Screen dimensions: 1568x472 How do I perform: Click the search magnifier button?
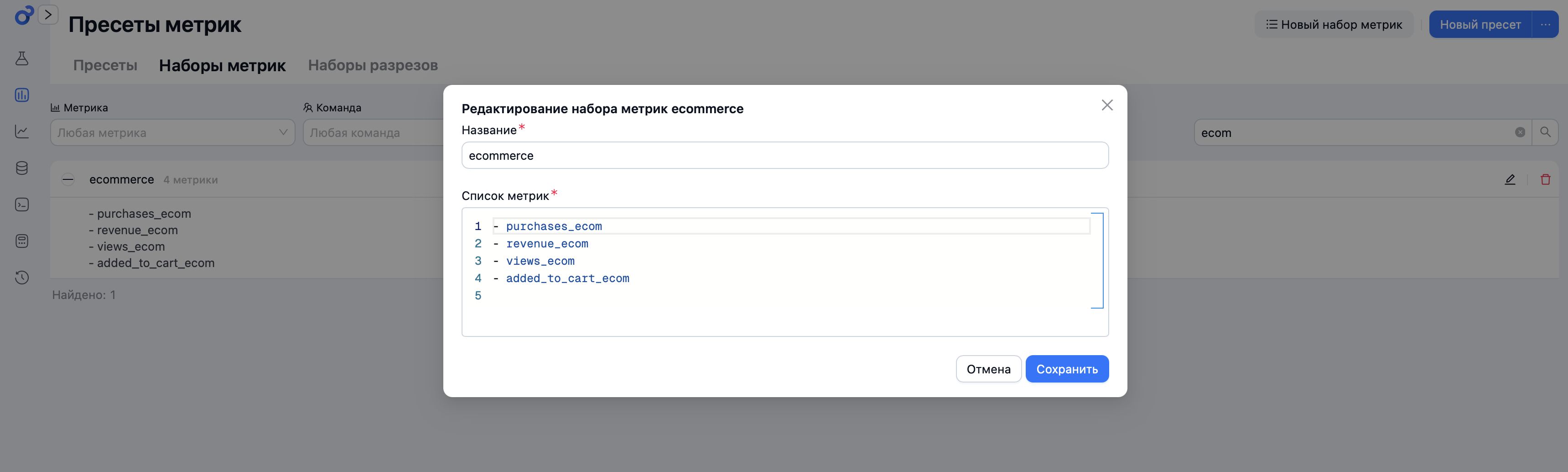[1546, 132]
